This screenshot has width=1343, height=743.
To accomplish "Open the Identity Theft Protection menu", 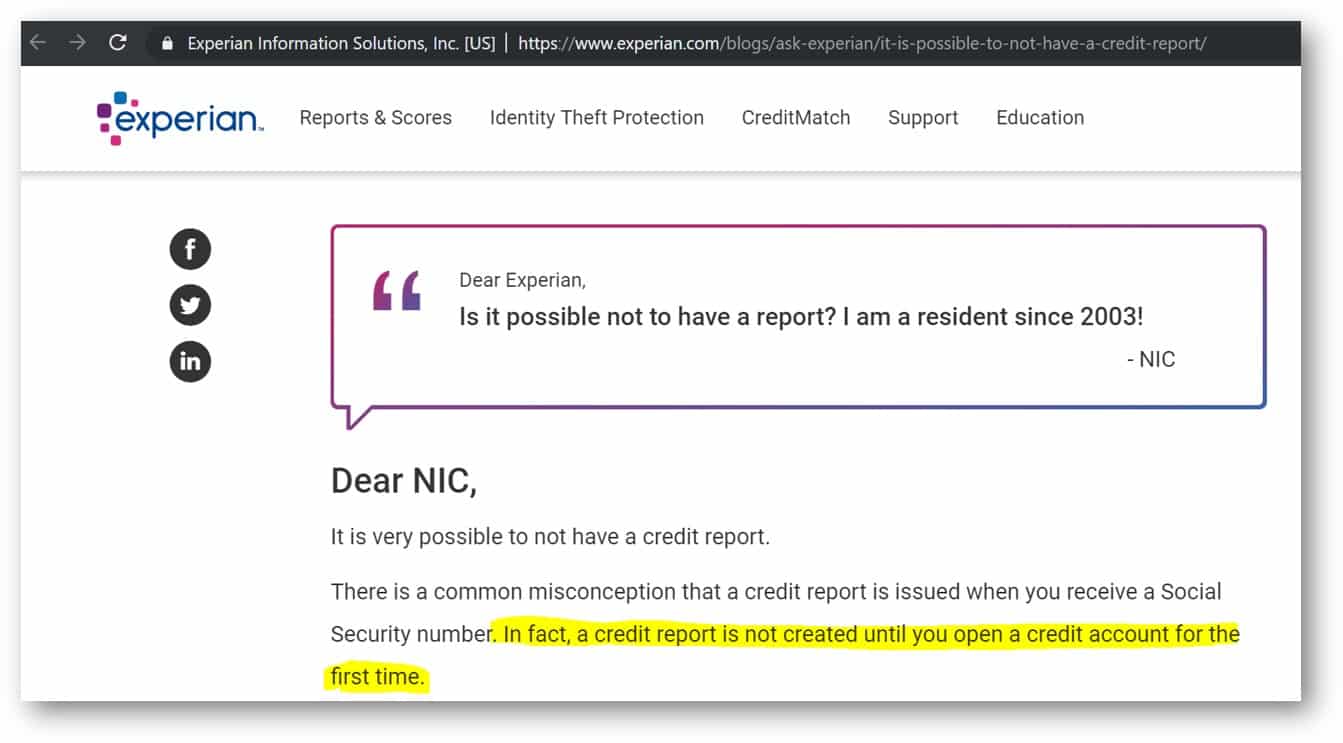I will 597,118.
